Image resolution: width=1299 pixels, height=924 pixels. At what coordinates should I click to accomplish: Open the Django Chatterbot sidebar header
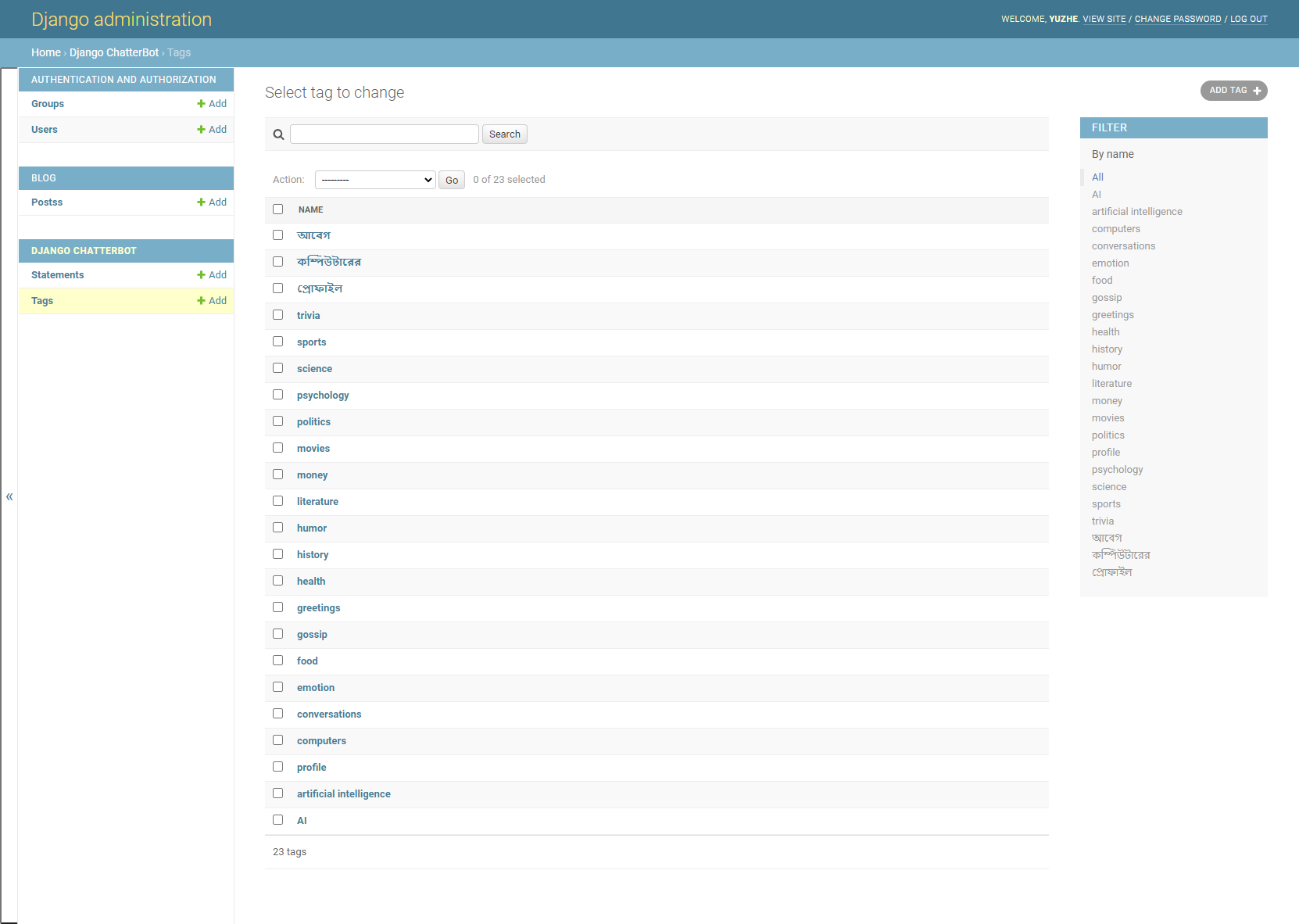tap(84, 251)
